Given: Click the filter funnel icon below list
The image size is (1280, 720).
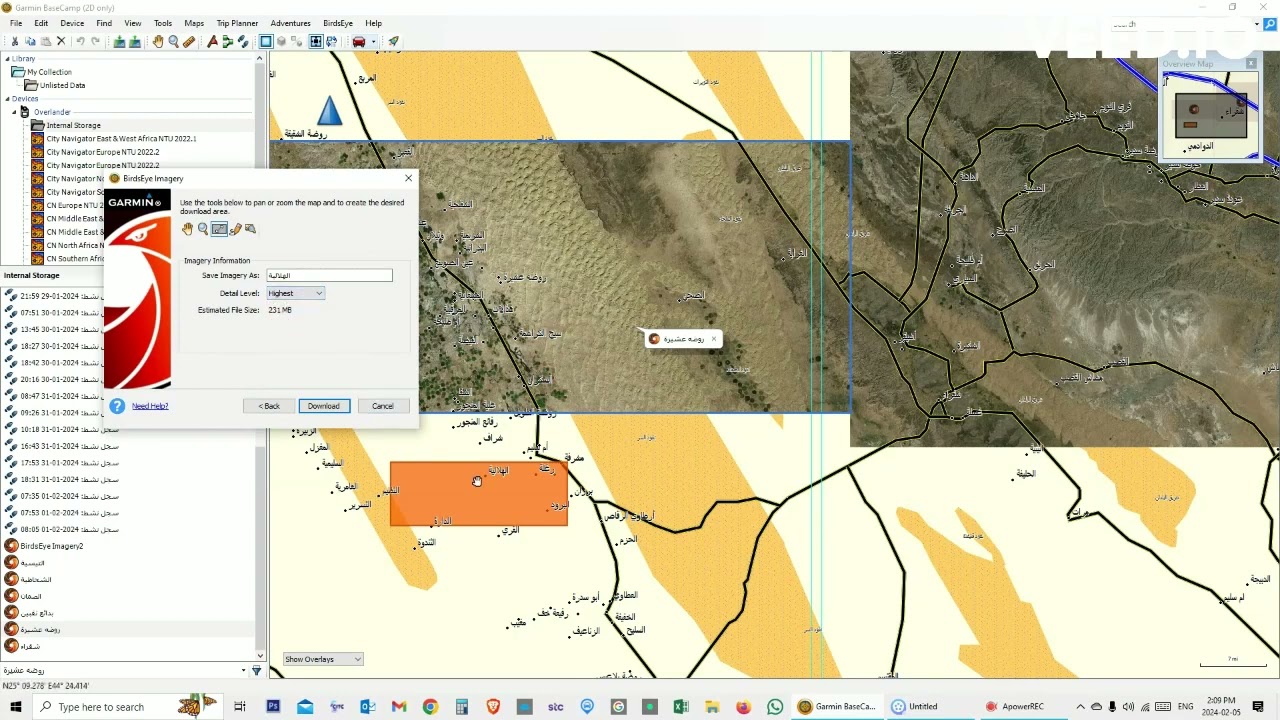Looking at the screenshot, I should (257, 671).
